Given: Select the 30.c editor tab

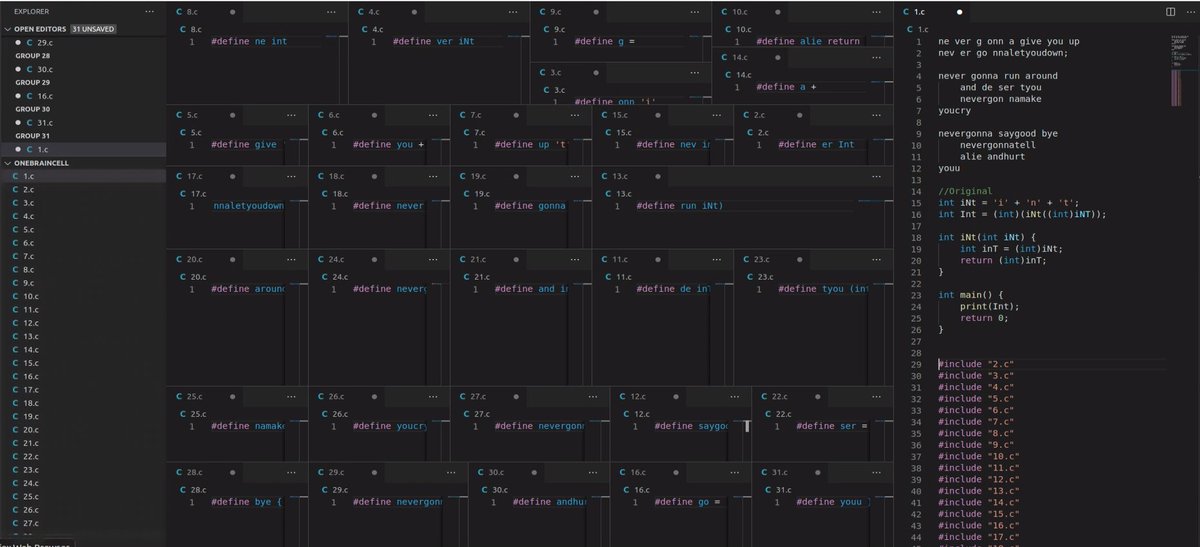Looking at the screenshot, I should [x=506, y=472].
